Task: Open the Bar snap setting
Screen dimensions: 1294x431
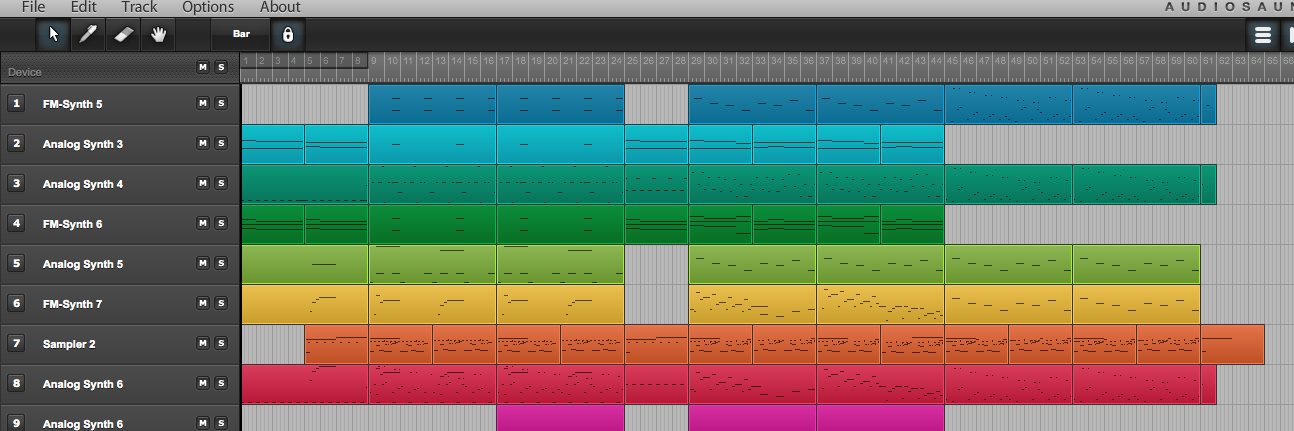Action: pos(241,35)
